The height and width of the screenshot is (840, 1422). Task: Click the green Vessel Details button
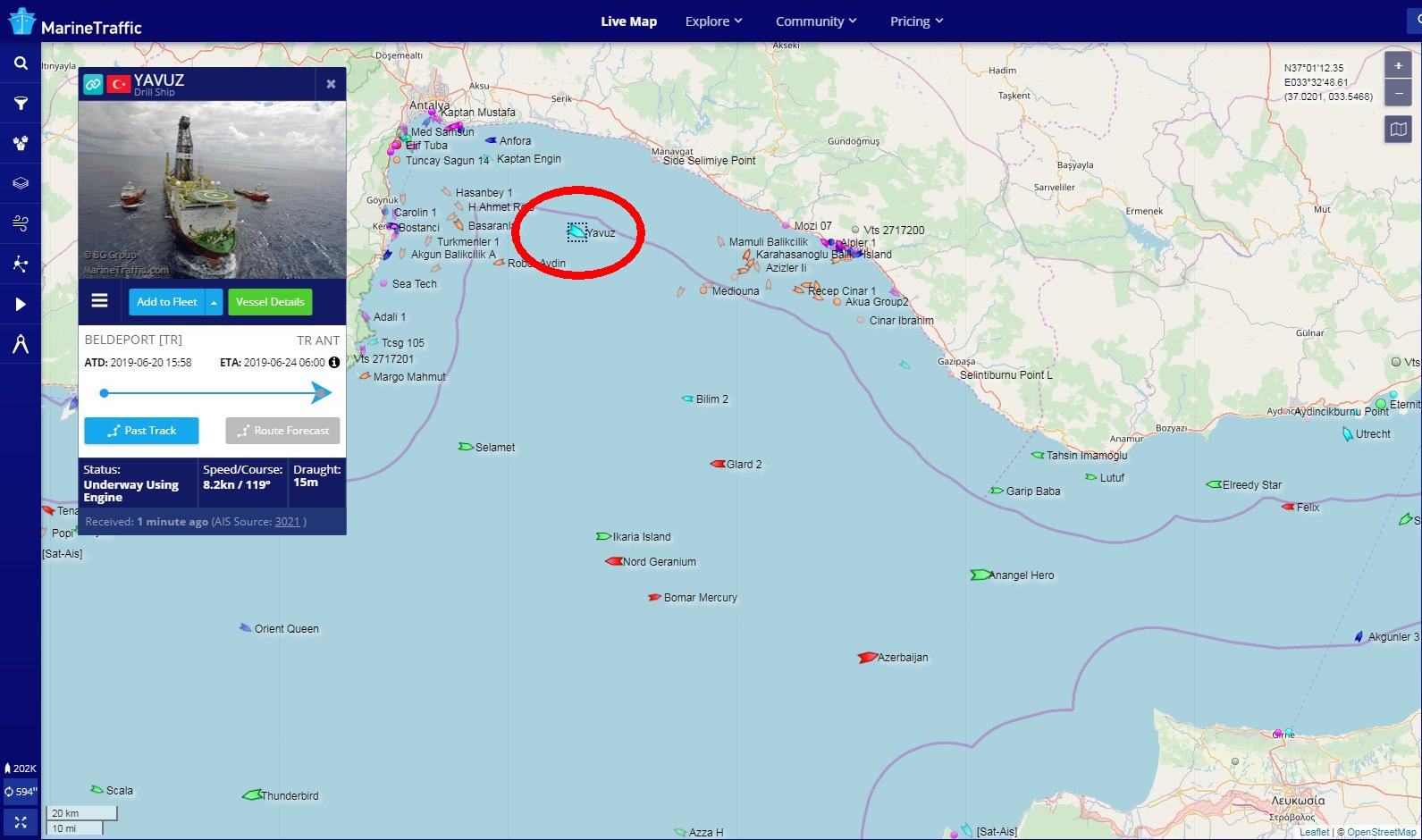tap(270, 302)
